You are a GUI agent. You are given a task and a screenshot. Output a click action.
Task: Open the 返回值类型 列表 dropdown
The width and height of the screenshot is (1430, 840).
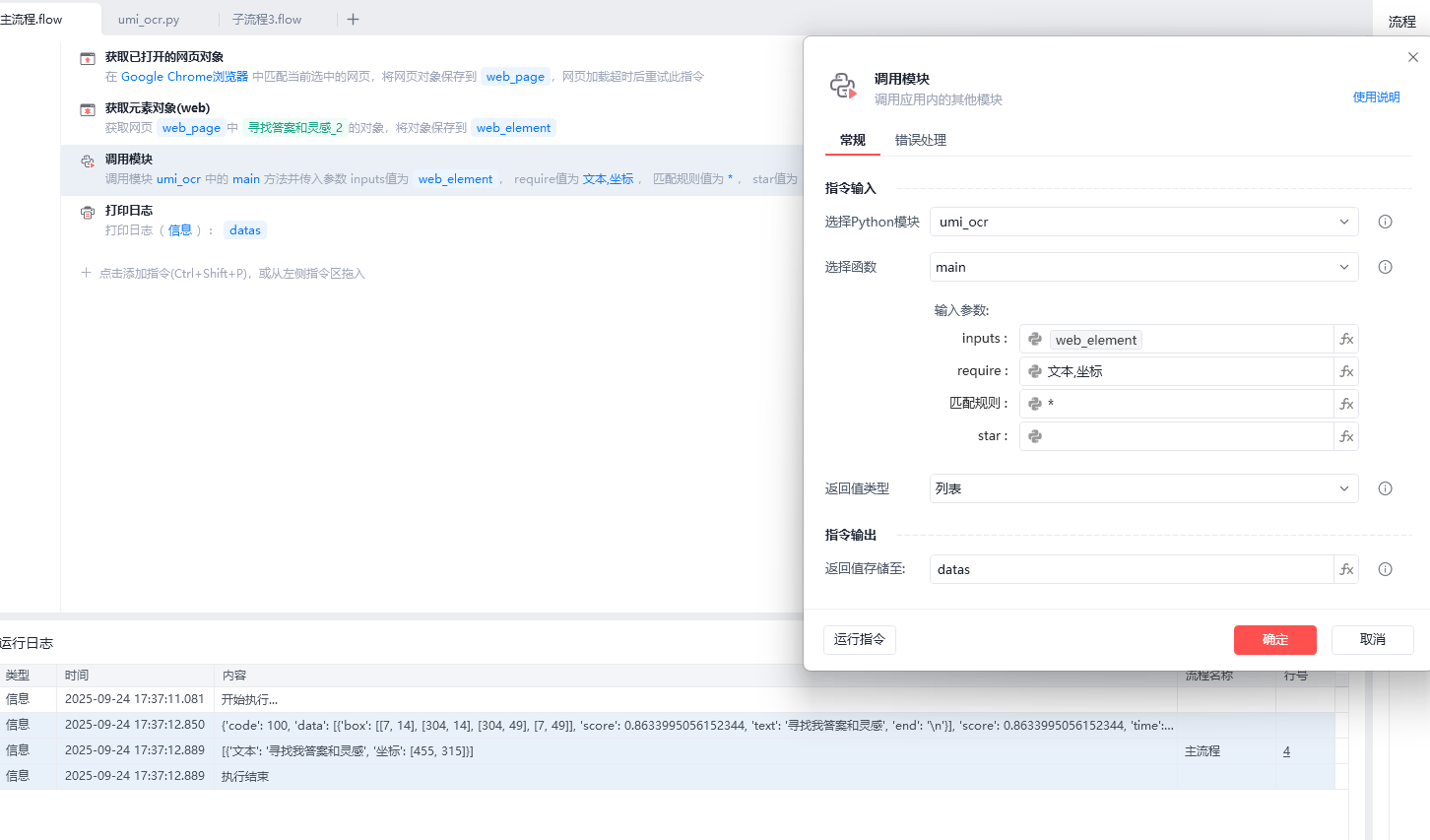tap(1142, 488)
